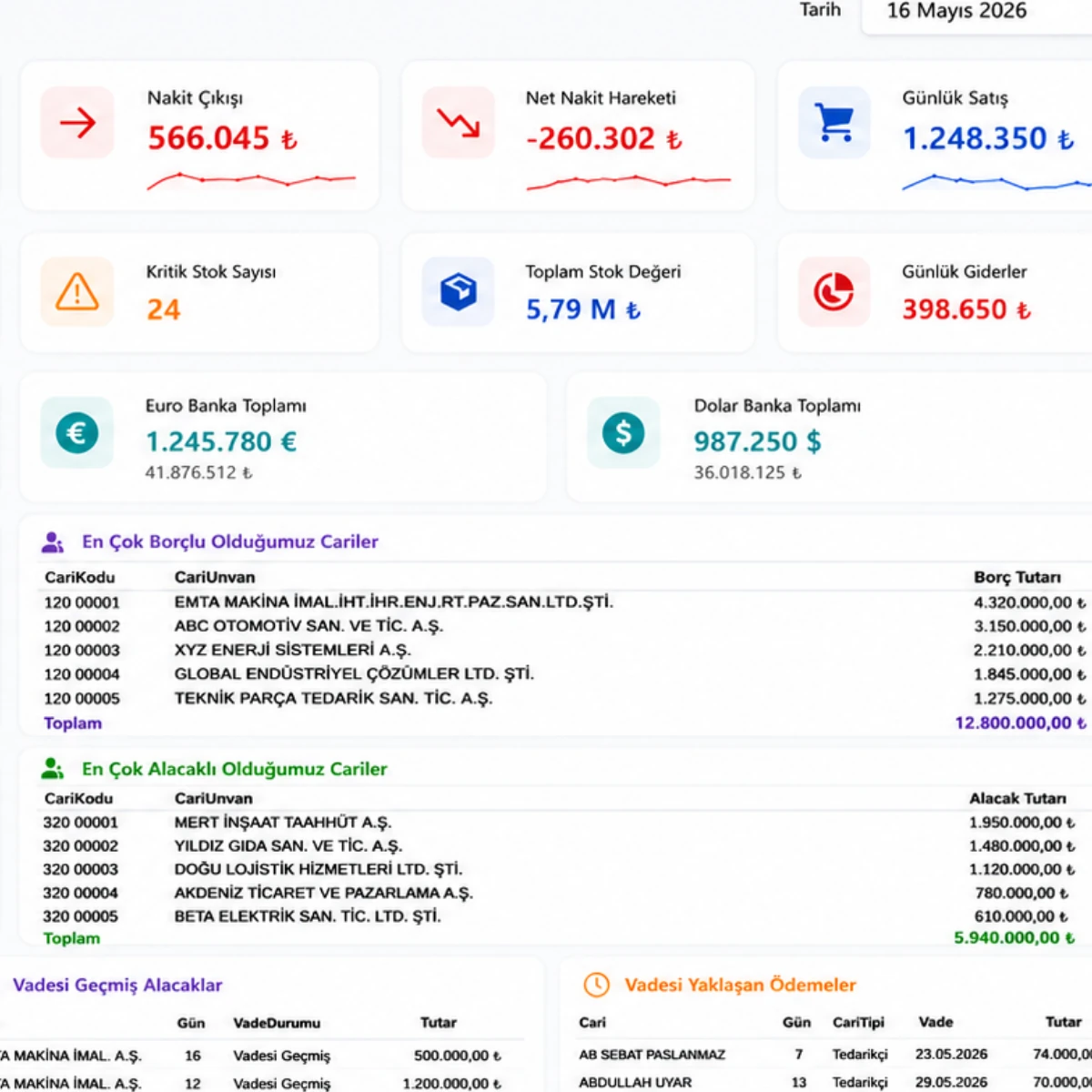Screen dimensions: 1092x1092
Task: Click cari code 120 00003
Action: [x=82, y=651]
